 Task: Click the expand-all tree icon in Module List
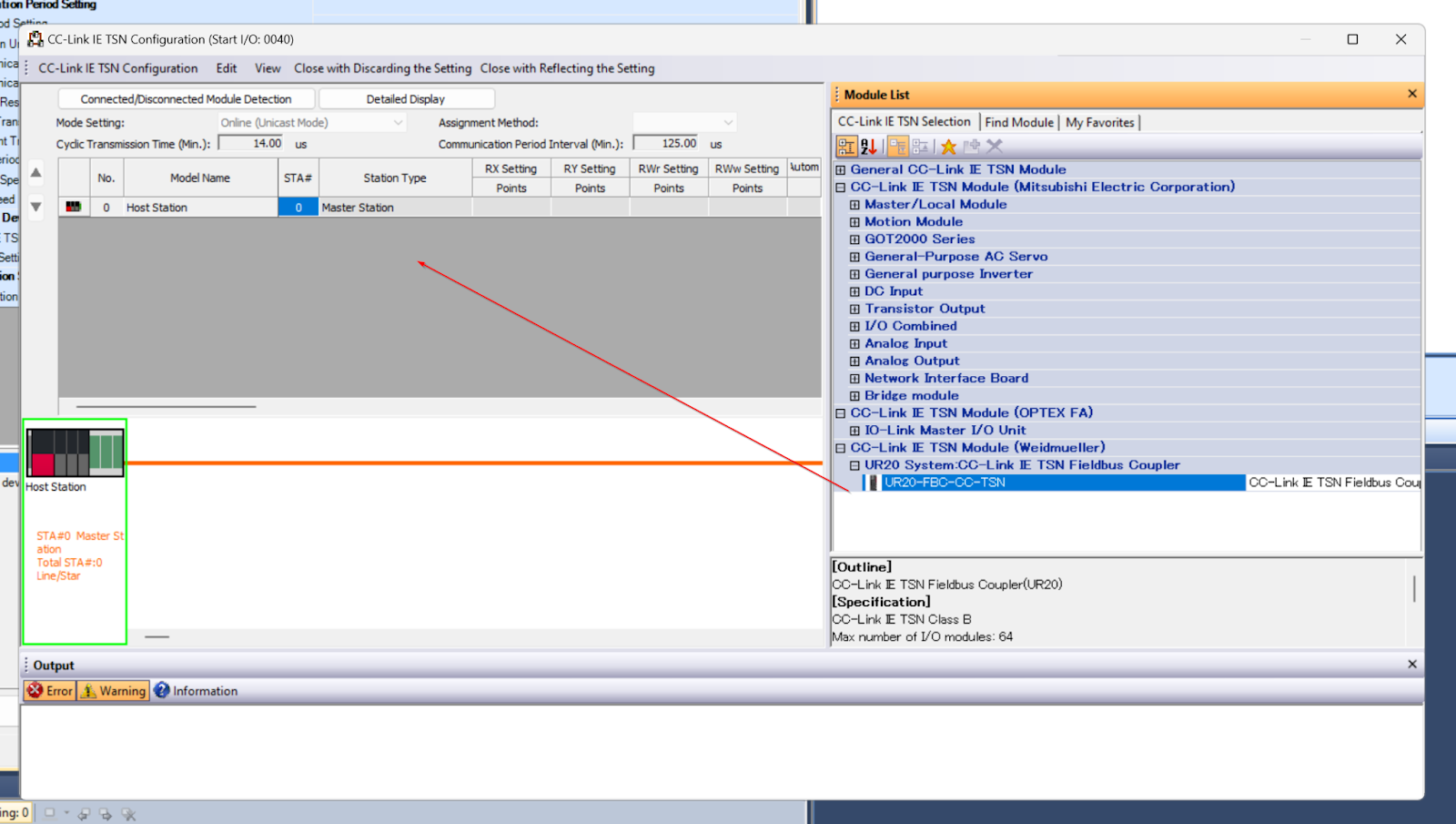point(898,147)
